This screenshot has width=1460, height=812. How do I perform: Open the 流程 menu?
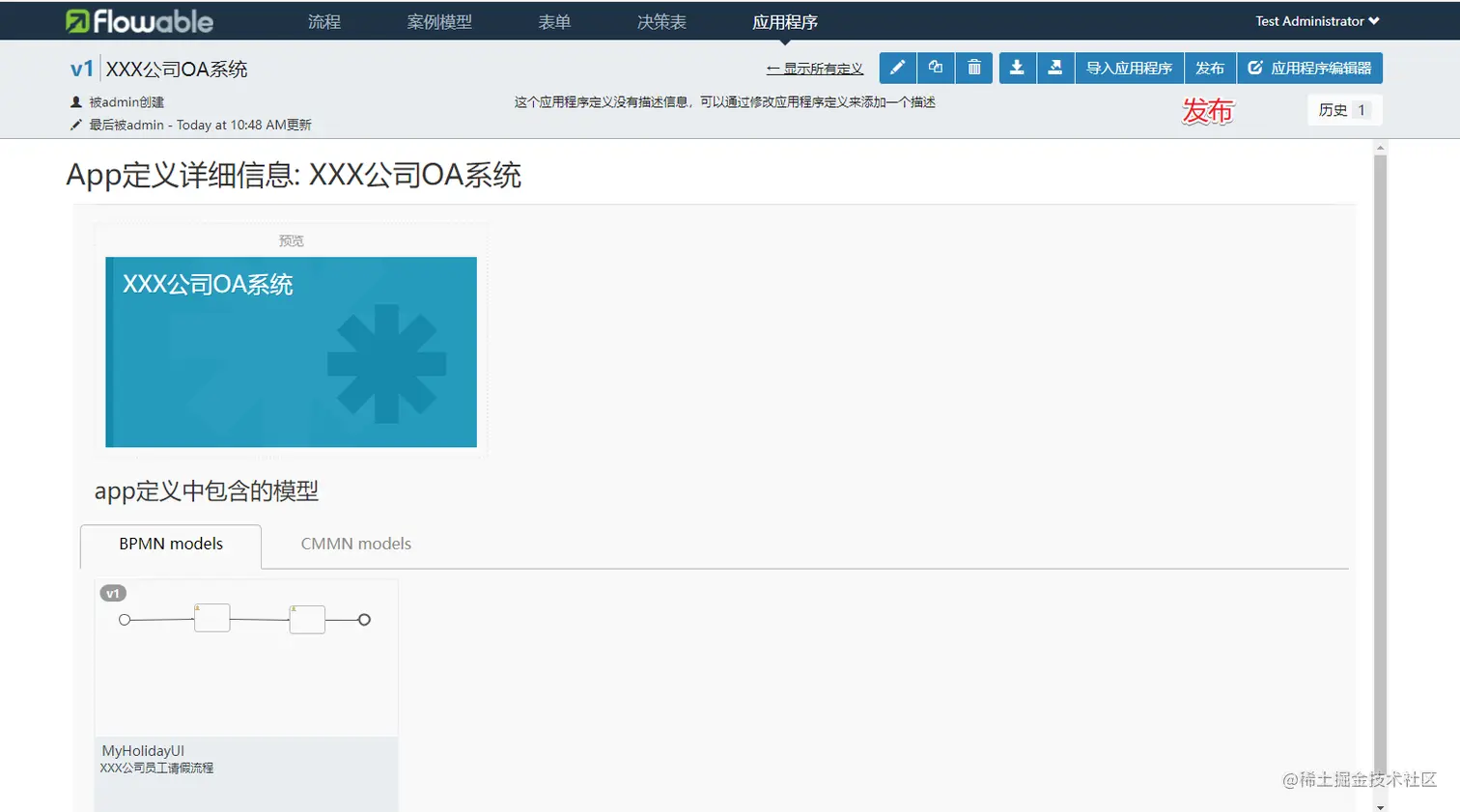pos(323,20)
